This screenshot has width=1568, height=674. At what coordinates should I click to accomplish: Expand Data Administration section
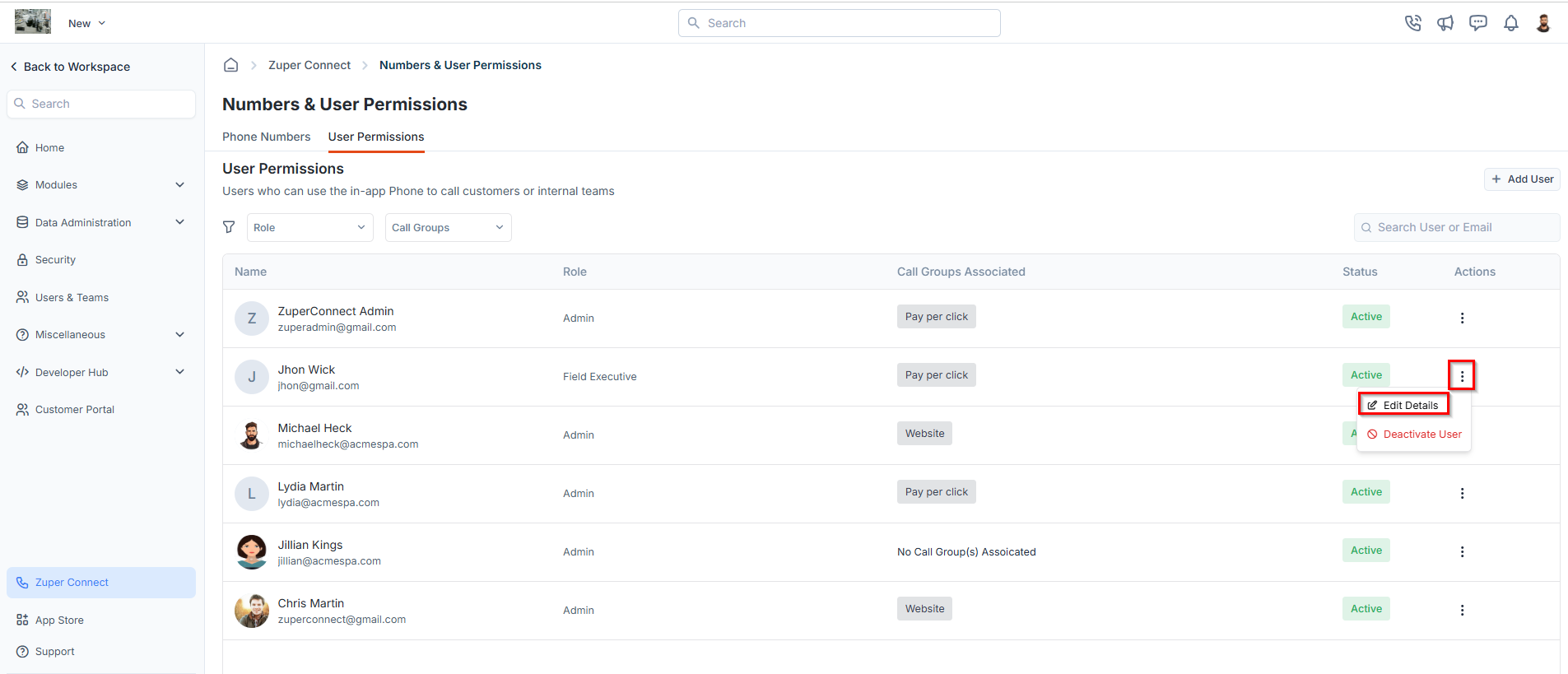click(x=100, y=222)
